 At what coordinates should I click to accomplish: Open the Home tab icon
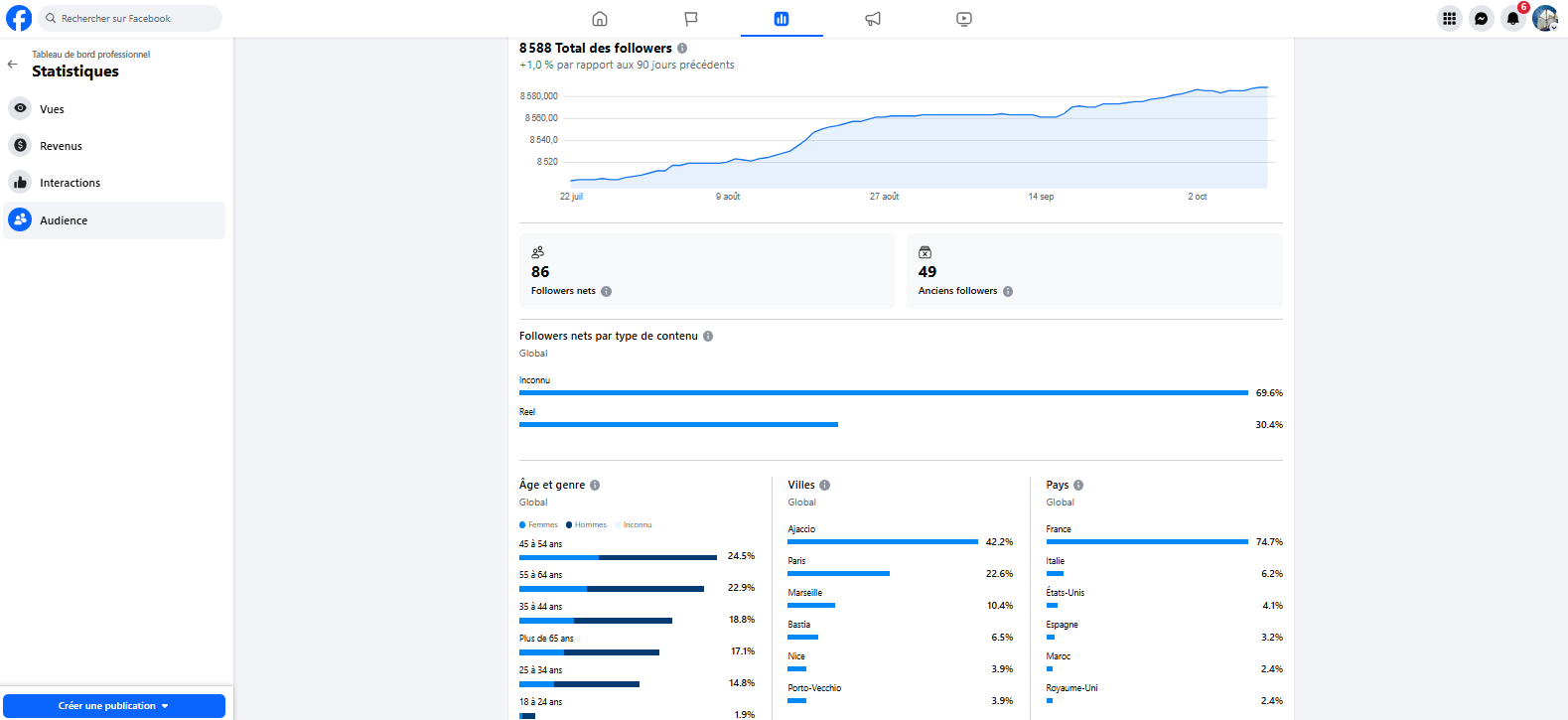click(x=600, y=19)
